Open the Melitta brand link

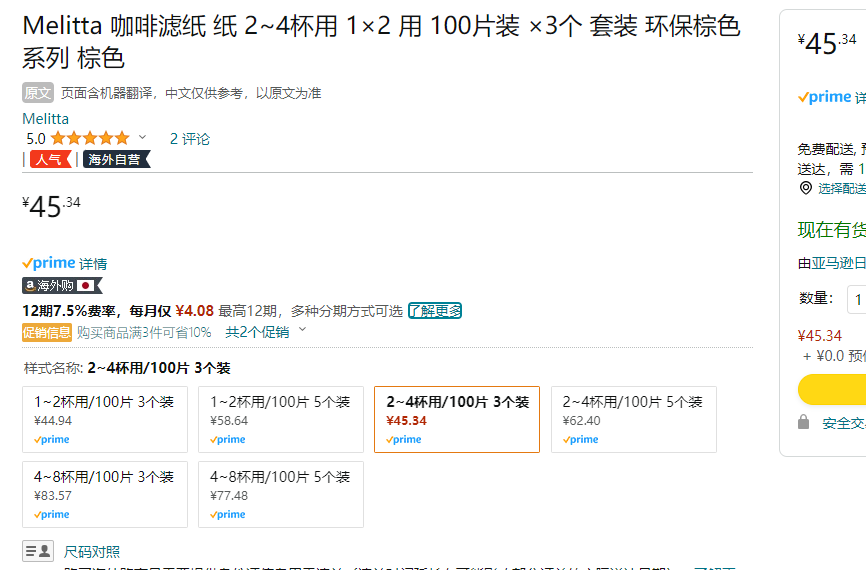coord(45,119)
